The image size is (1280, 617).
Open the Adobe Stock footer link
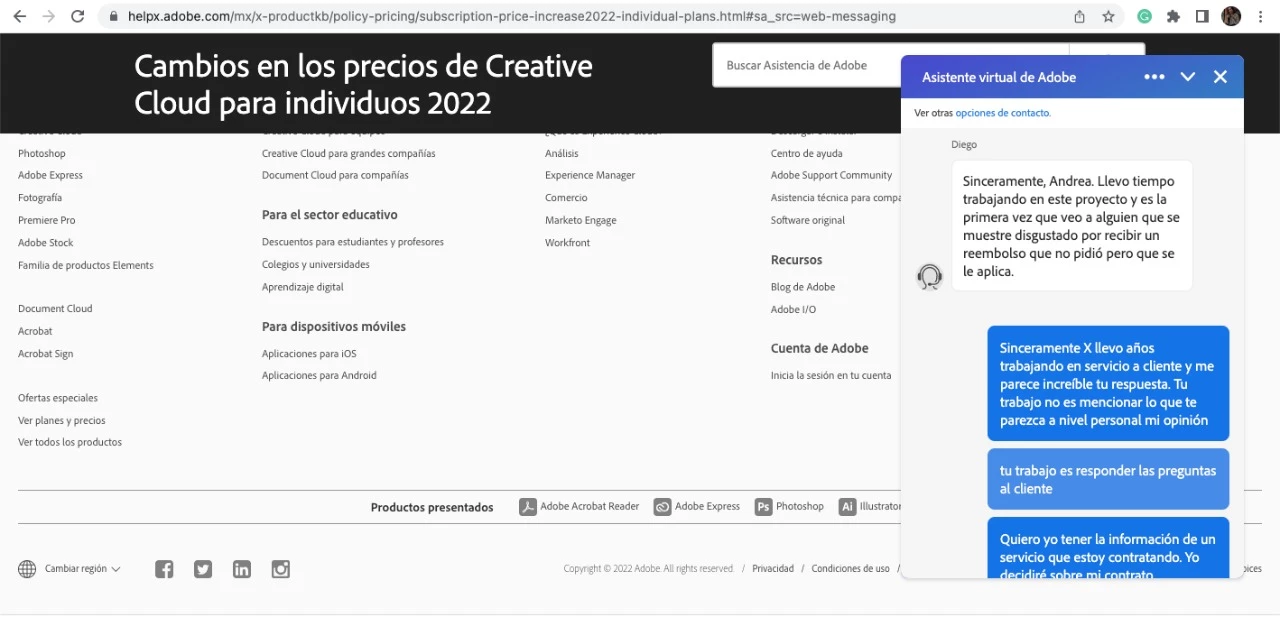45,243
